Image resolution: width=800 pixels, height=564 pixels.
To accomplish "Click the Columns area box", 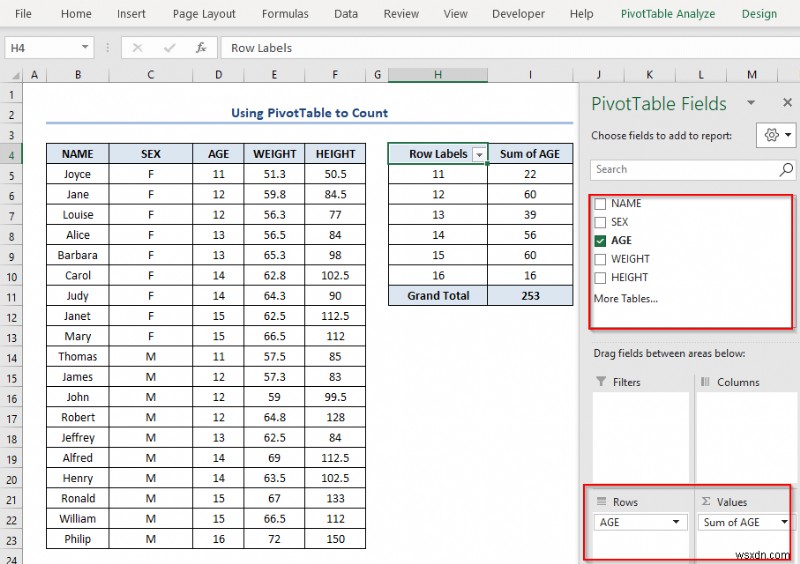I will (x=746, y=437).
